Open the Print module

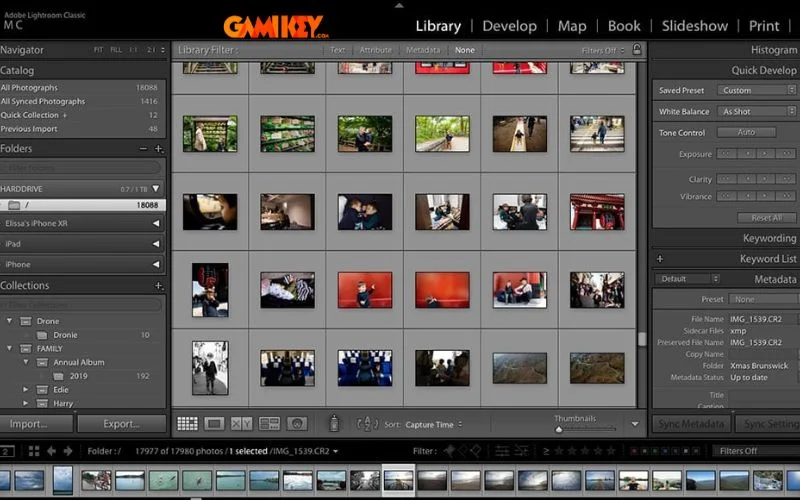point(764,26)
